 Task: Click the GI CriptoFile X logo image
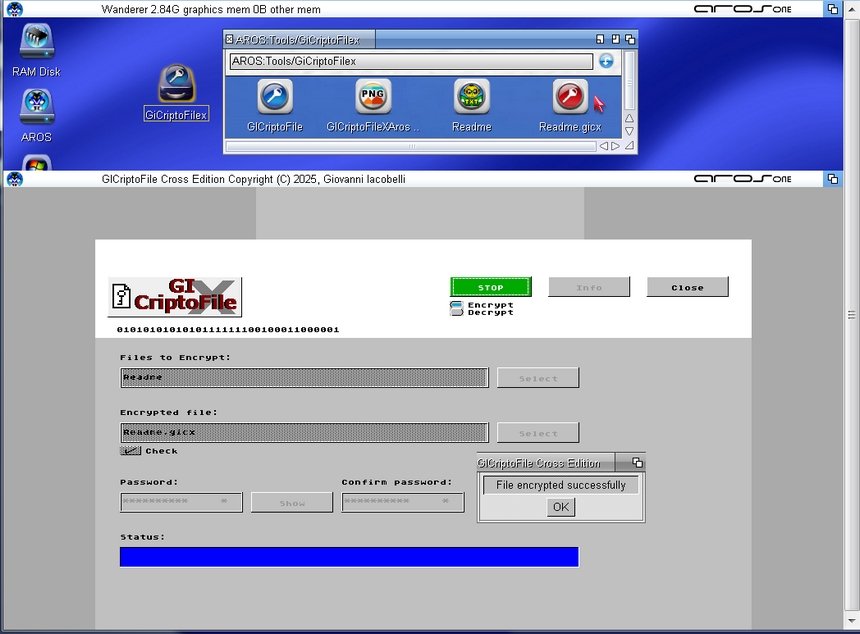click(x=175, y=297)
